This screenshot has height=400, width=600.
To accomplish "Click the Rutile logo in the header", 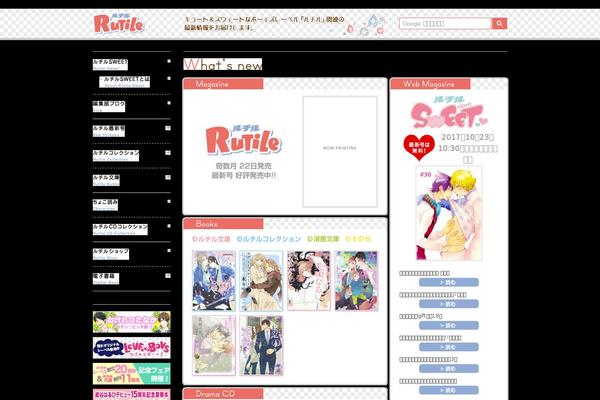I will pyautogui.click(x=119, y=24).
